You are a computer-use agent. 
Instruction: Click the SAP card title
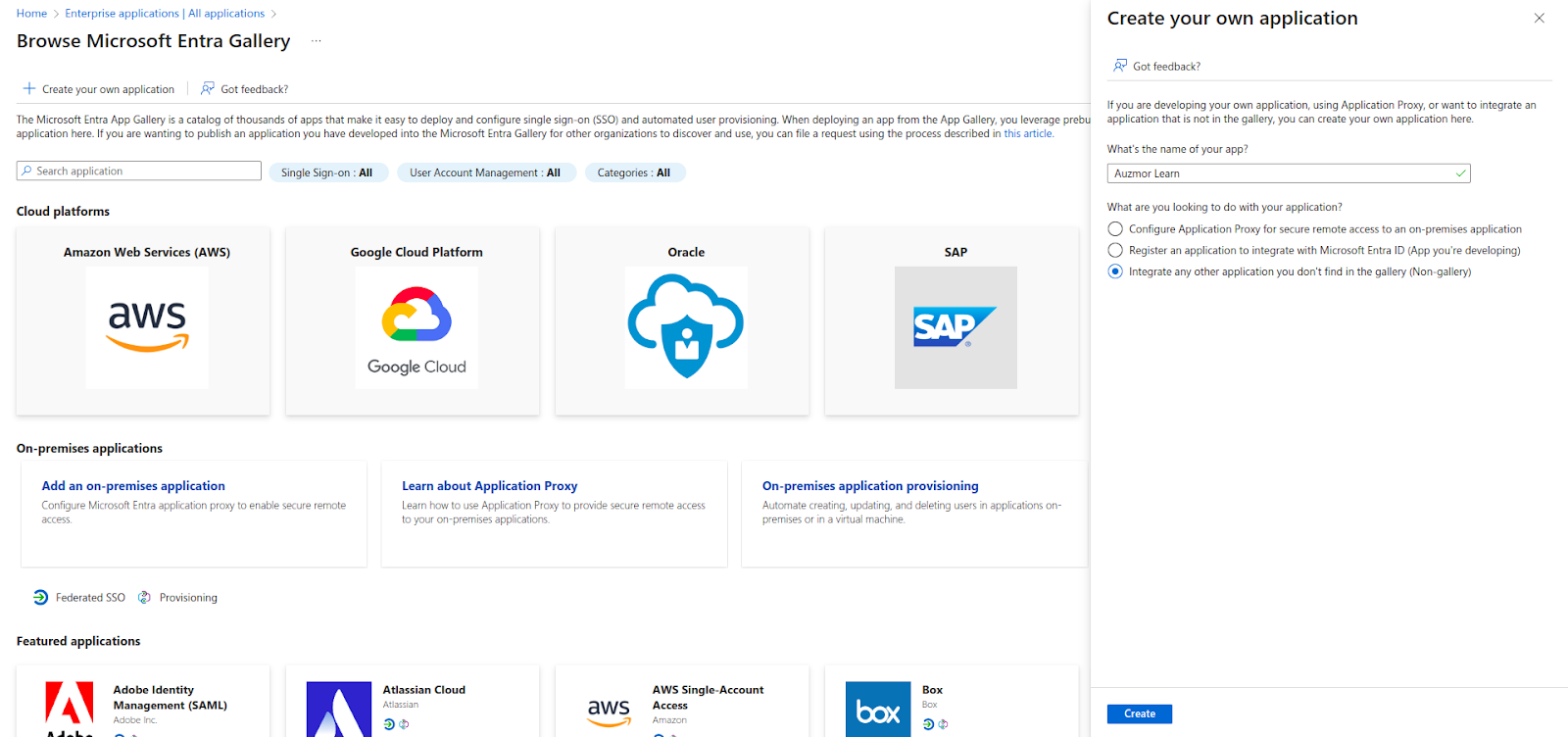(955, 252)
